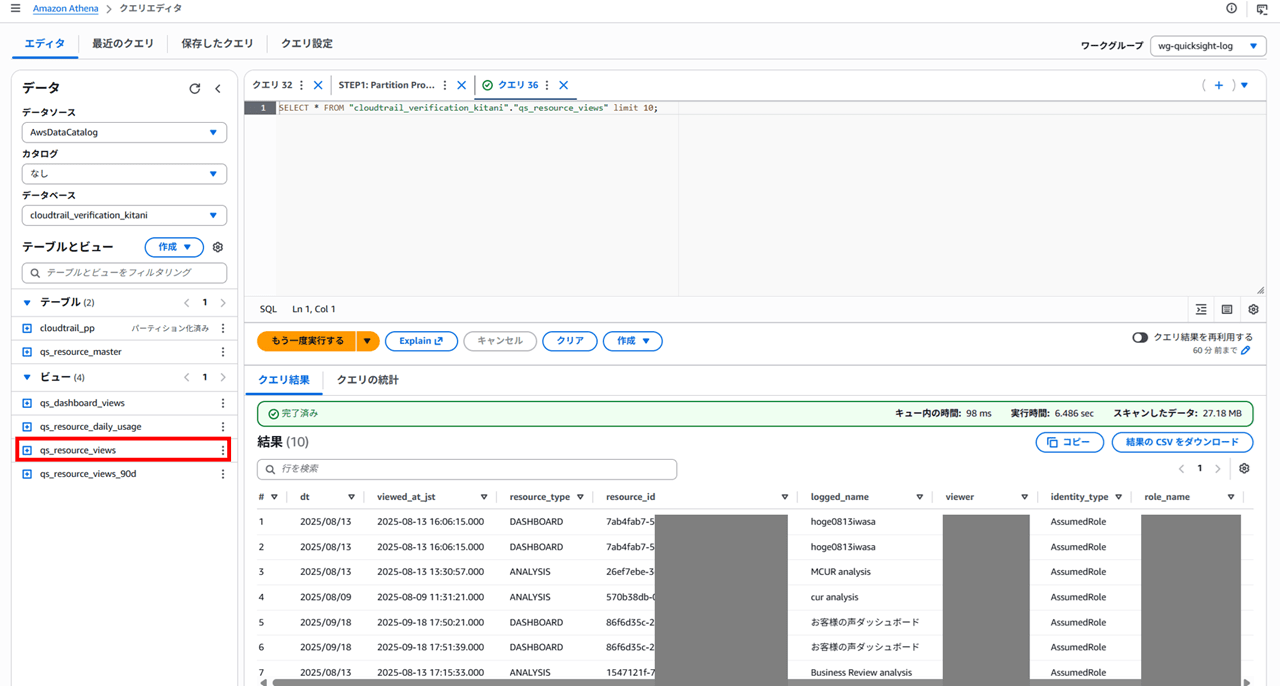Click the info icon in top bar
The height and width of the screenshot is (686, 1280).
(1231, 8)
